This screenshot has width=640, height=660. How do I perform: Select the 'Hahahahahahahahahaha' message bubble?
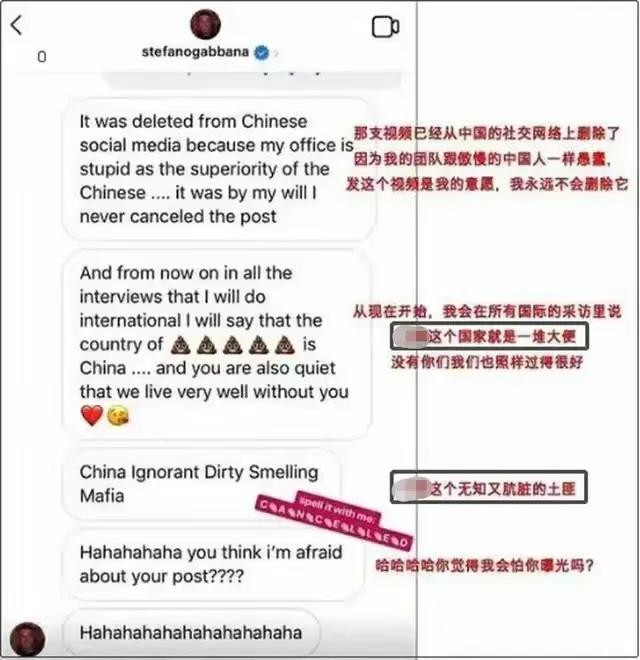pyautogui.click(x=192, y=633)
